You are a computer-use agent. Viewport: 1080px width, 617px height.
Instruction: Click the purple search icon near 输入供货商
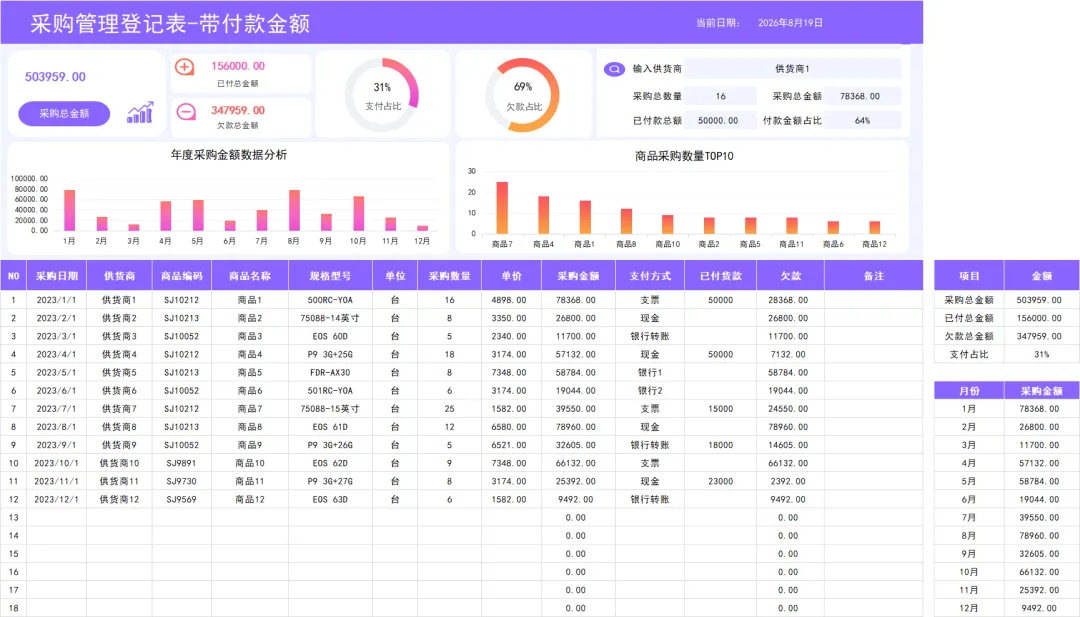[614, 69]
